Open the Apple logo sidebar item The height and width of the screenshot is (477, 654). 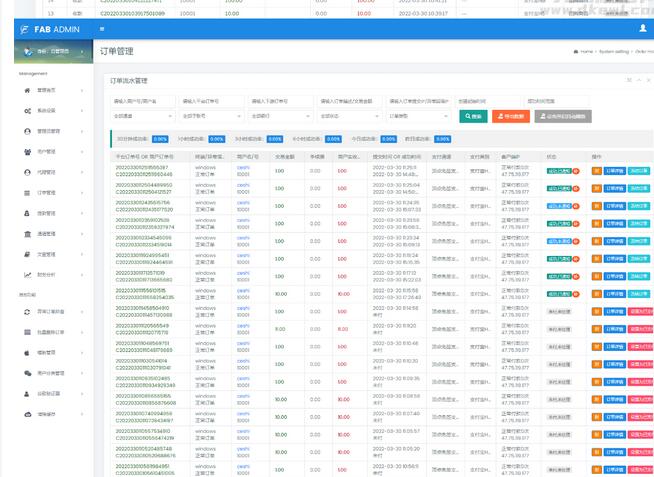(27, 353)
